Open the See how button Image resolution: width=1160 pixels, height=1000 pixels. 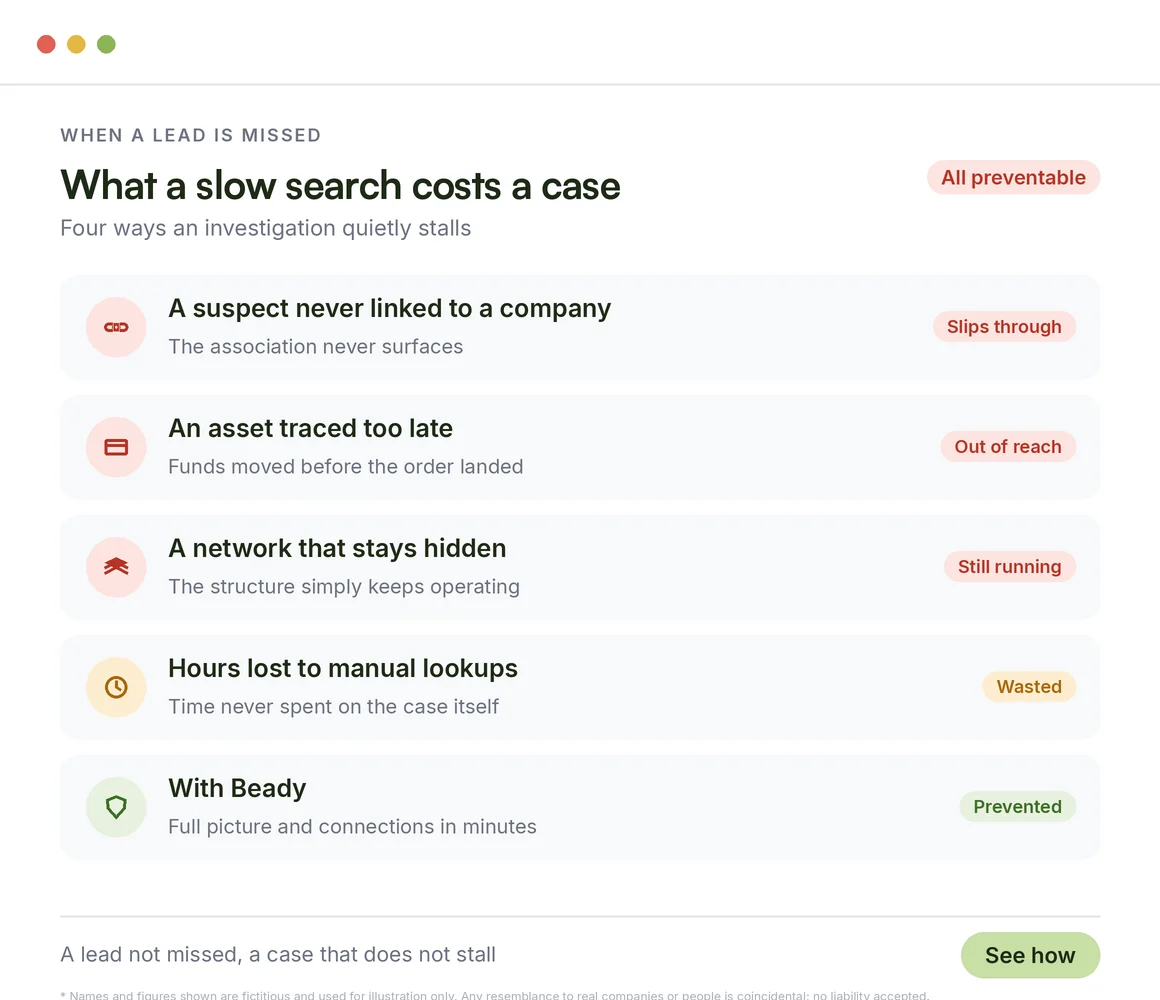[1030, 955]
